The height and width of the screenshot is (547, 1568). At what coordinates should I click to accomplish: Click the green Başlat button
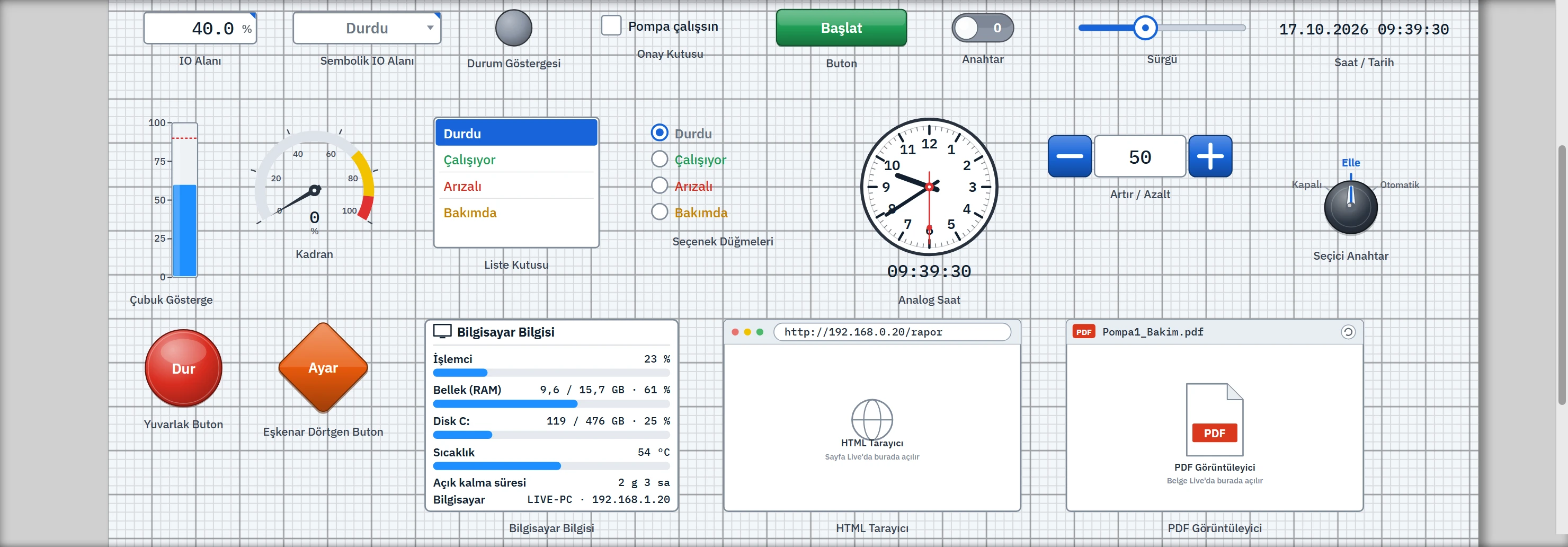tap(841, 28)
